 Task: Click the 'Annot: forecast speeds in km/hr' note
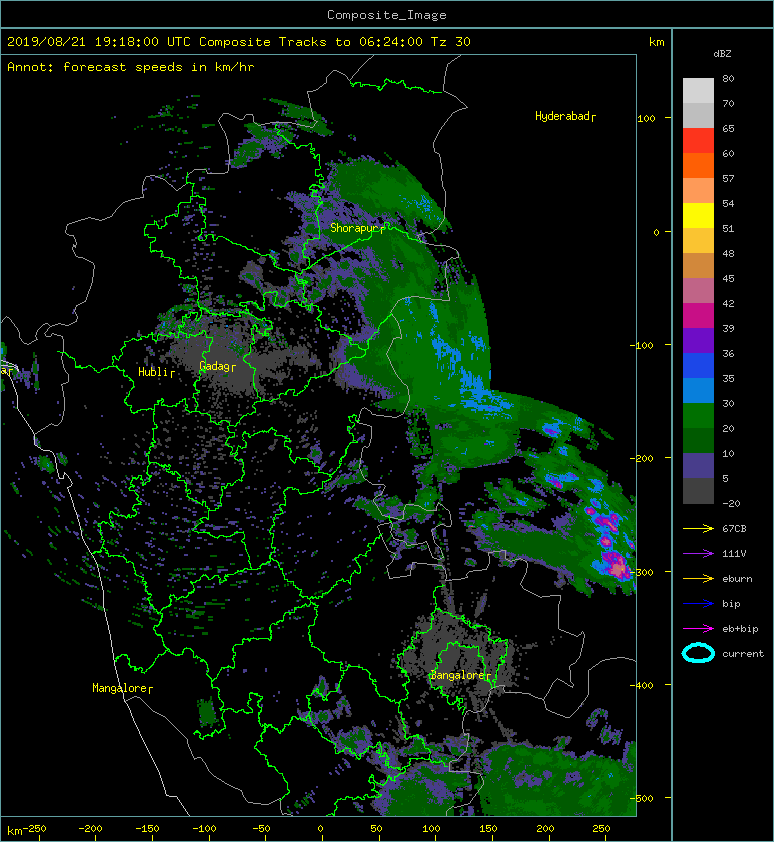pos(131,67)
